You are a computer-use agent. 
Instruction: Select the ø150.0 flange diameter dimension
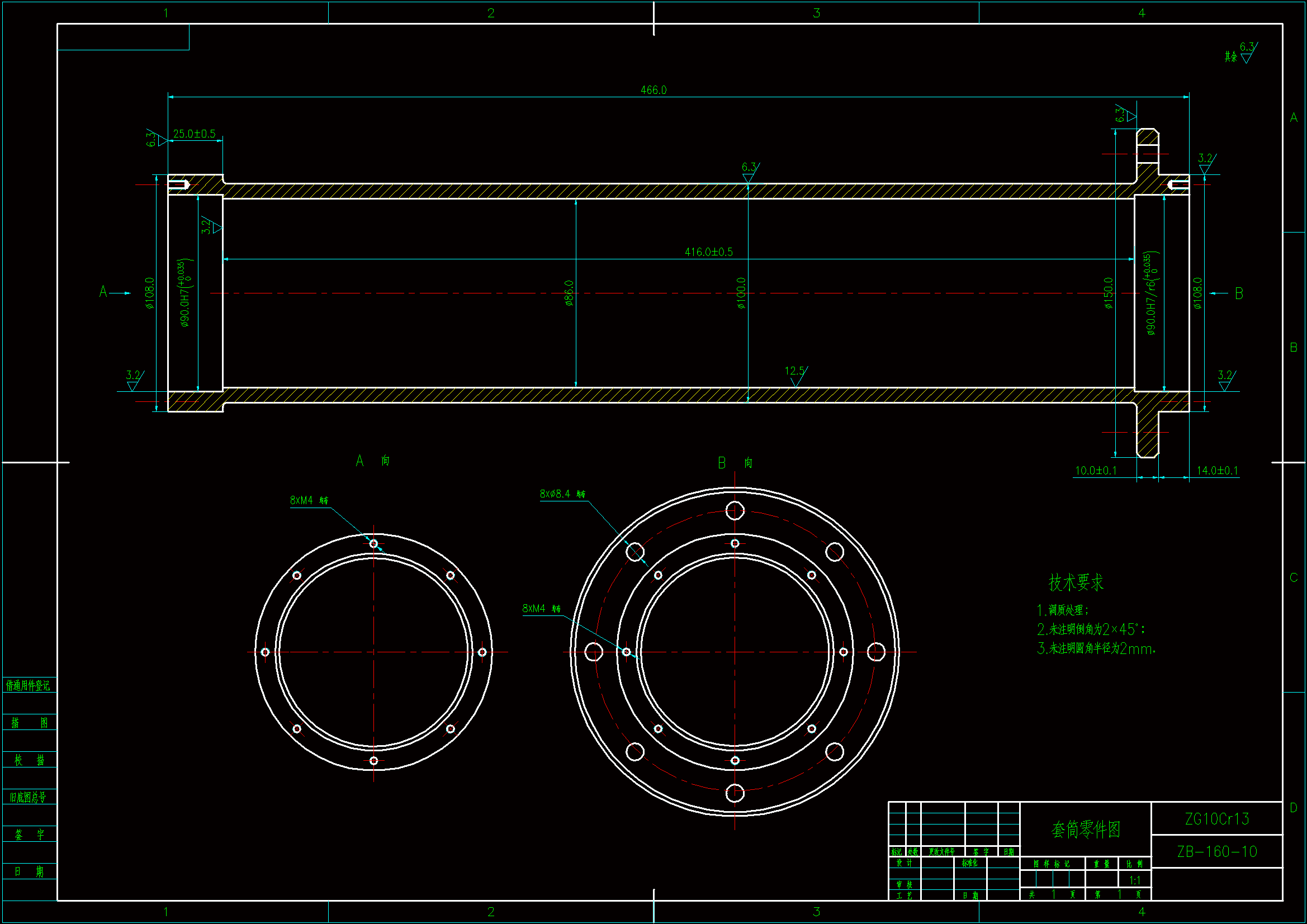[x=1108, y=293]
